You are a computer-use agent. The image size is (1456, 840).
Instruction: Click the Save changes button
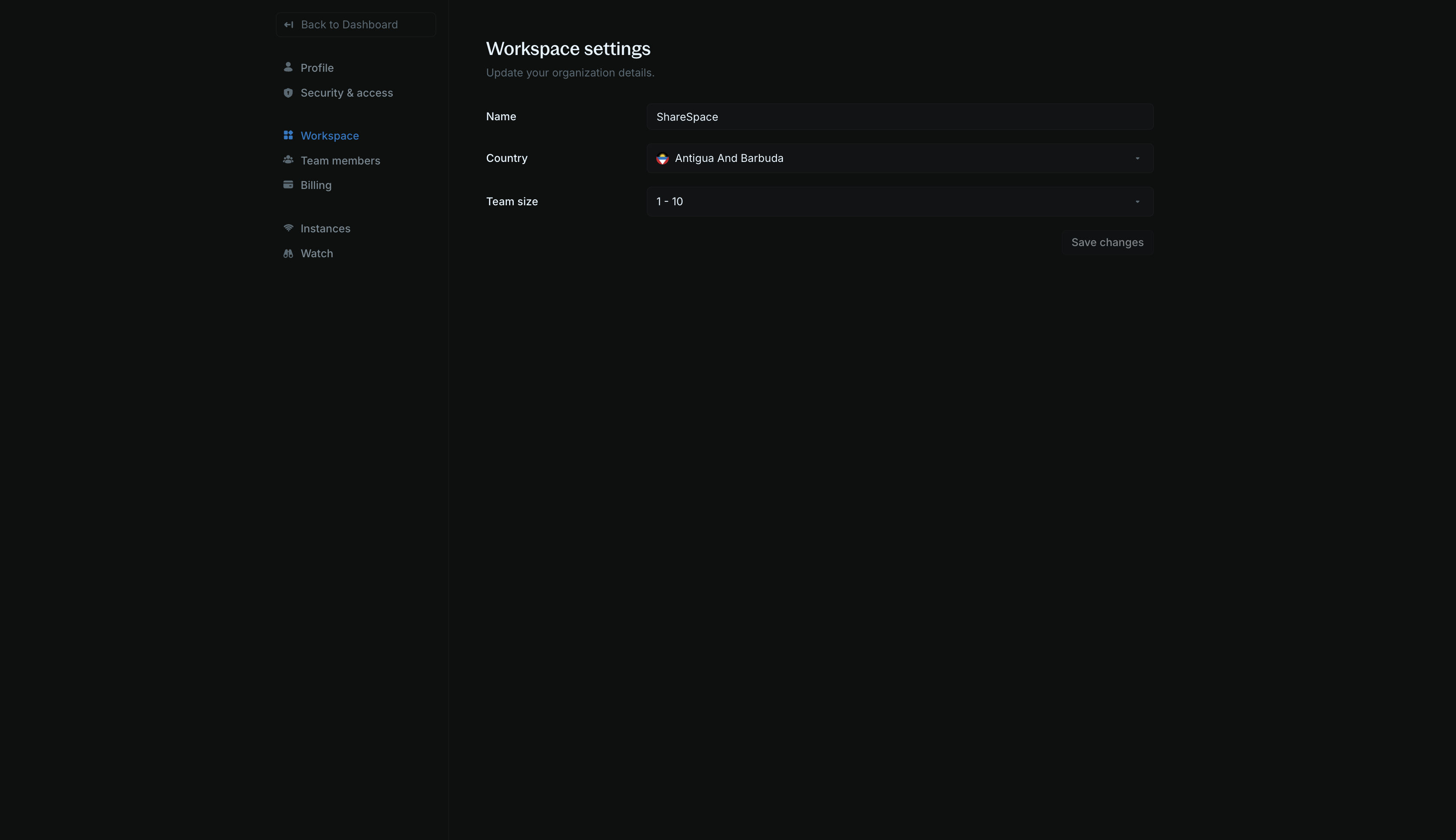[1107, 242]
